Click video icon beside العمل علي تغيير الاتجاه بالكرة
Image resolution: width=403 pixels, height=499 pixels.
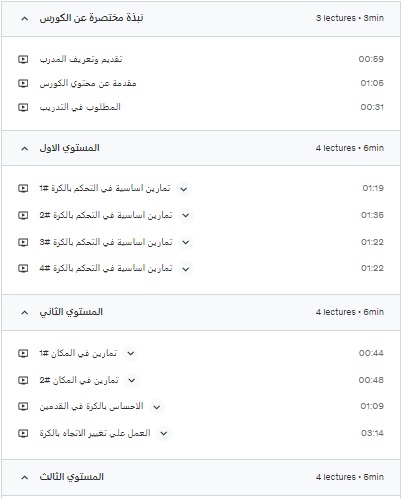[x=23, y=433]
